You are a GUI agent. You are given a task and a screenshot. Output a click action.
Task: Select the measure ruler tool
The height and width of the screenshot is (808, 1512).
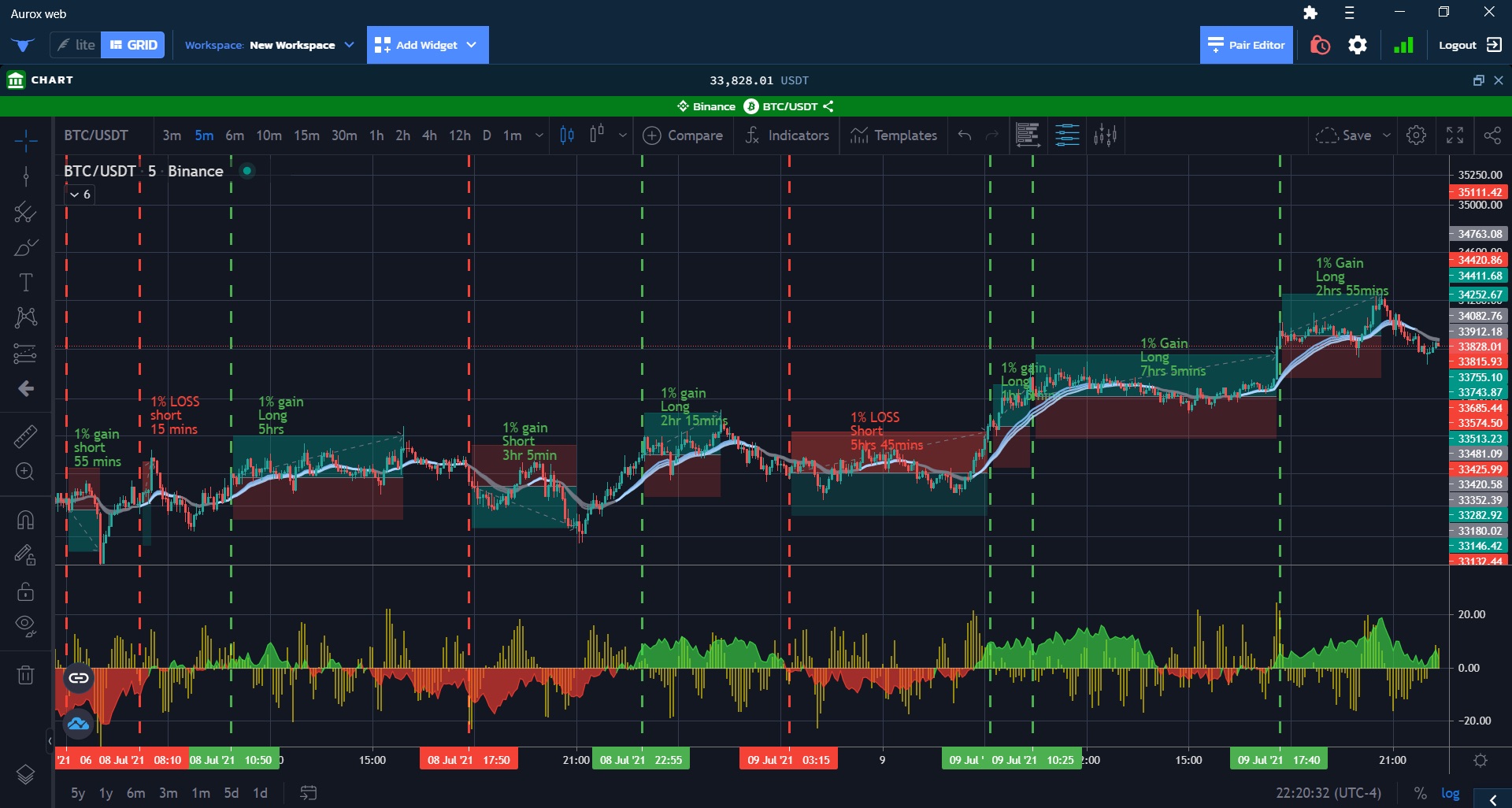point(26,435)
